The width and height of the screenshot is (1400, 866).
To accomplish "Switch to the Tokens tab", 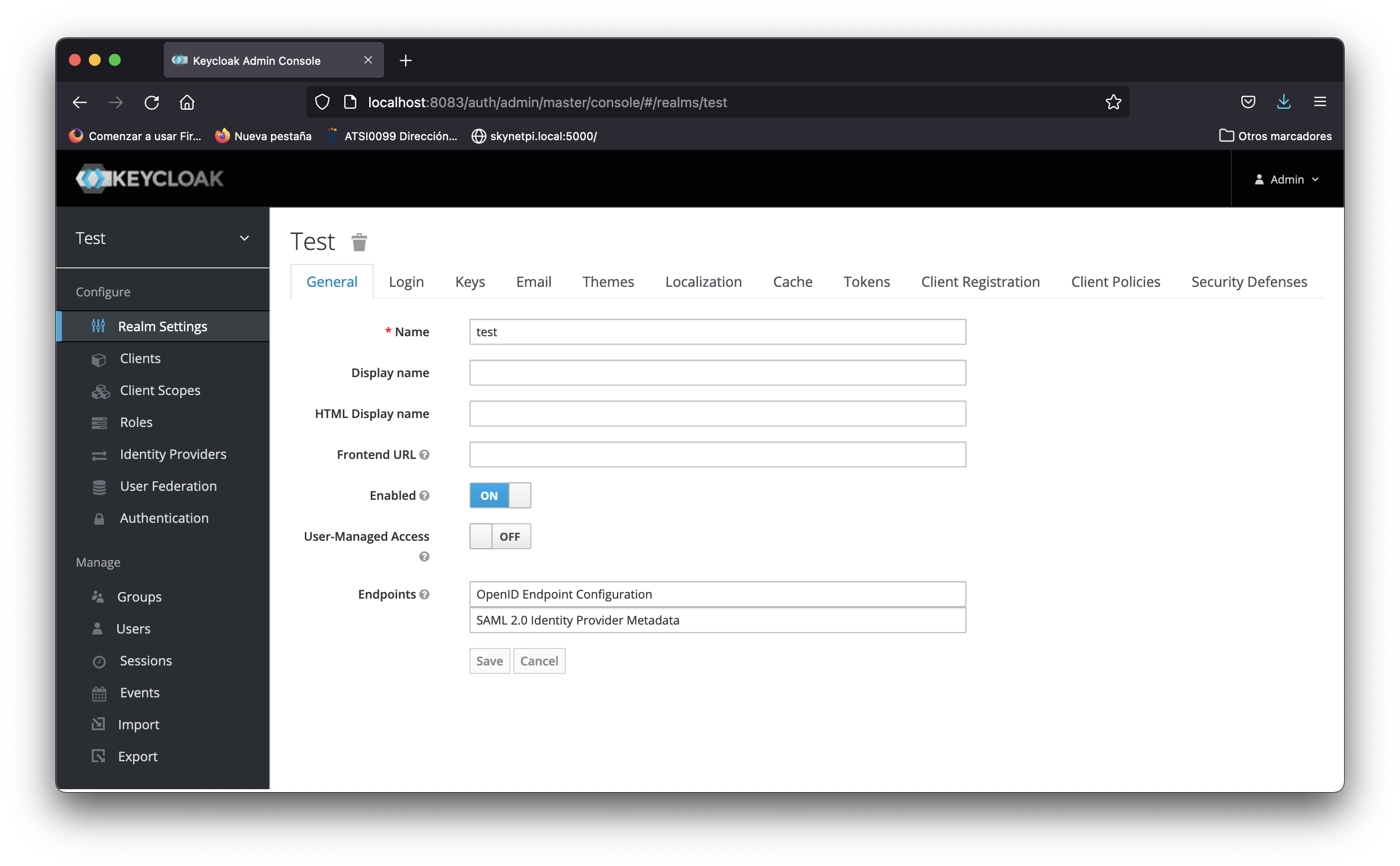I will point(866,282).
